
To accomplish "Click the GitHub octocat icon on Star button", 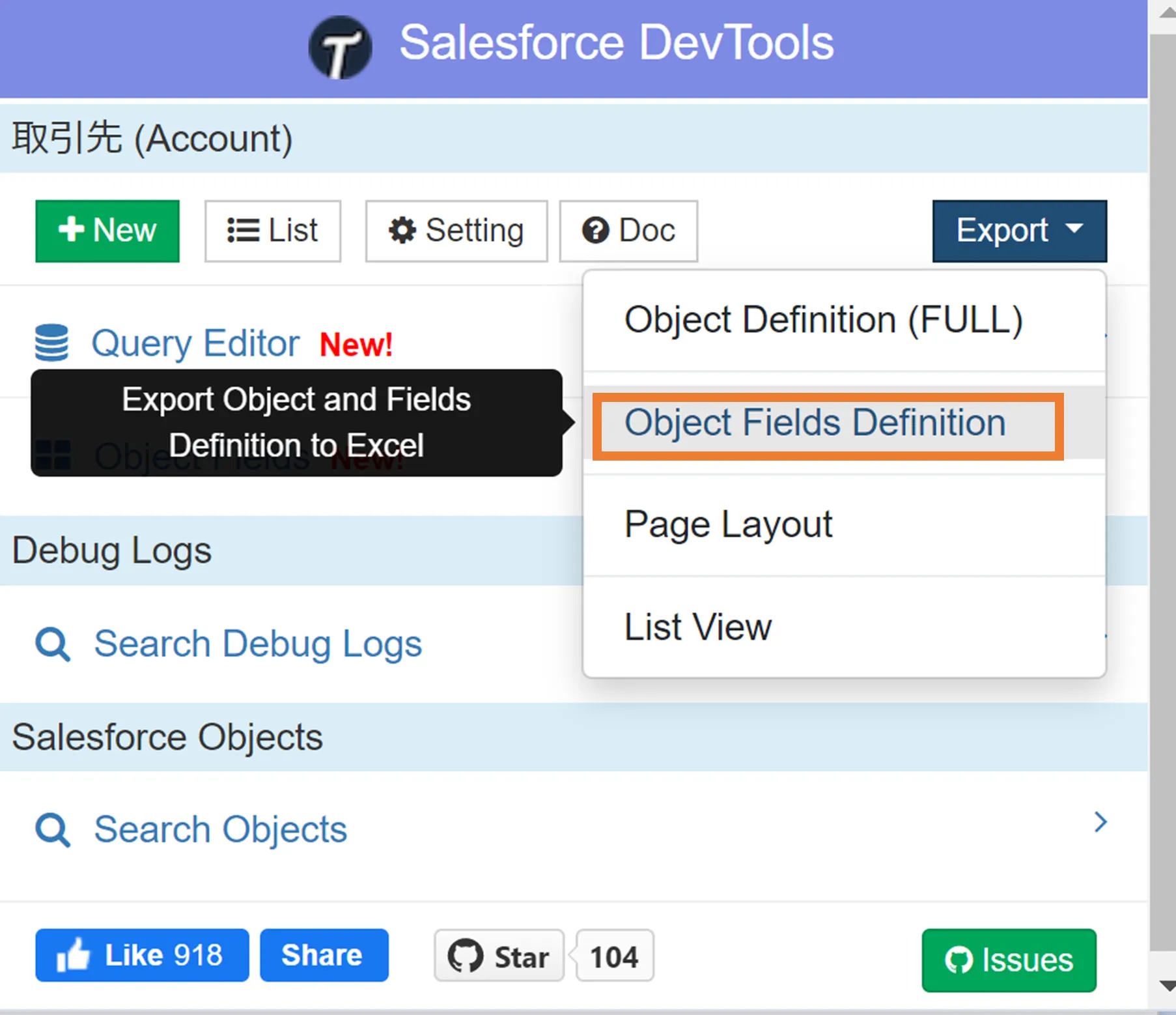I will click(x=465, y=956).
